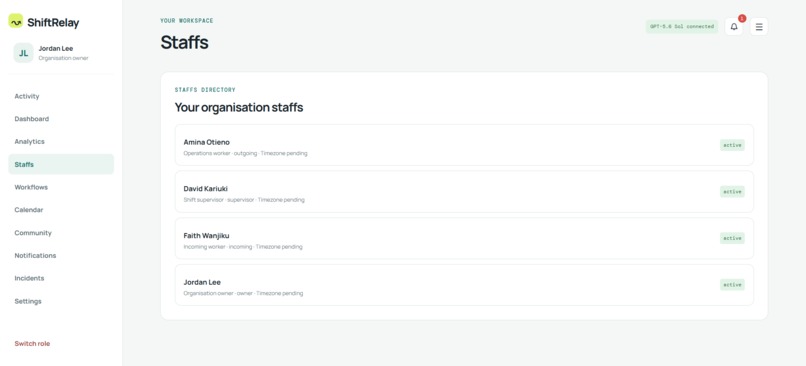Open the Faith Wanjiku staff row

point(464,239)
